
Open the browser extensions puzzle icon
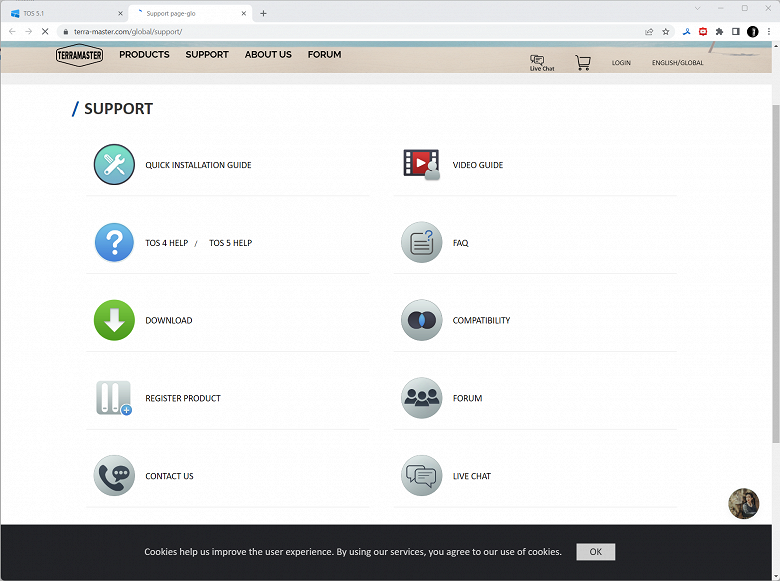pos(719,31)
